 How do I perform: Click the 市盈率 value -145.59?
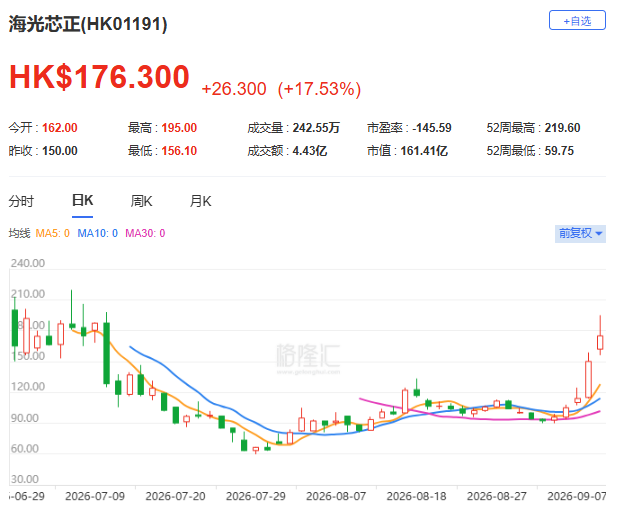click(432, 128)
